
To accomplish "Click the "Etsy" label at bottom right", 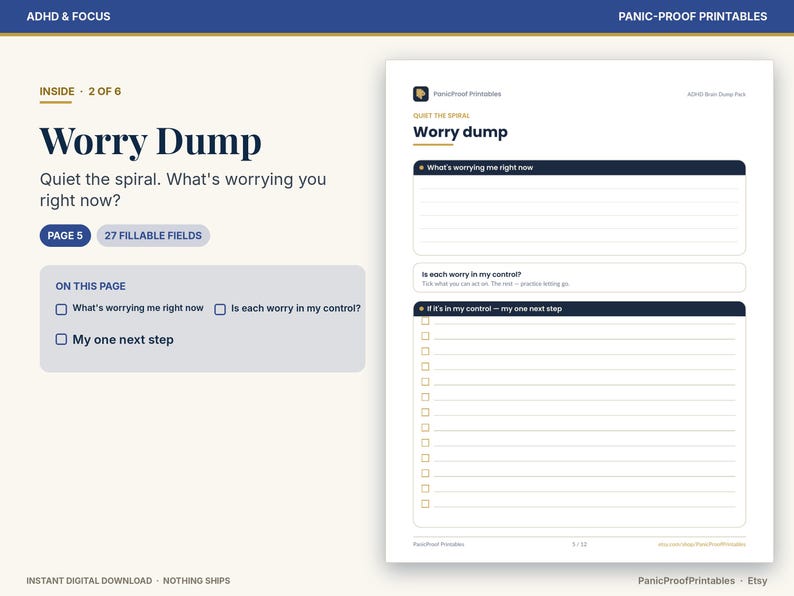I will point(757,581).
